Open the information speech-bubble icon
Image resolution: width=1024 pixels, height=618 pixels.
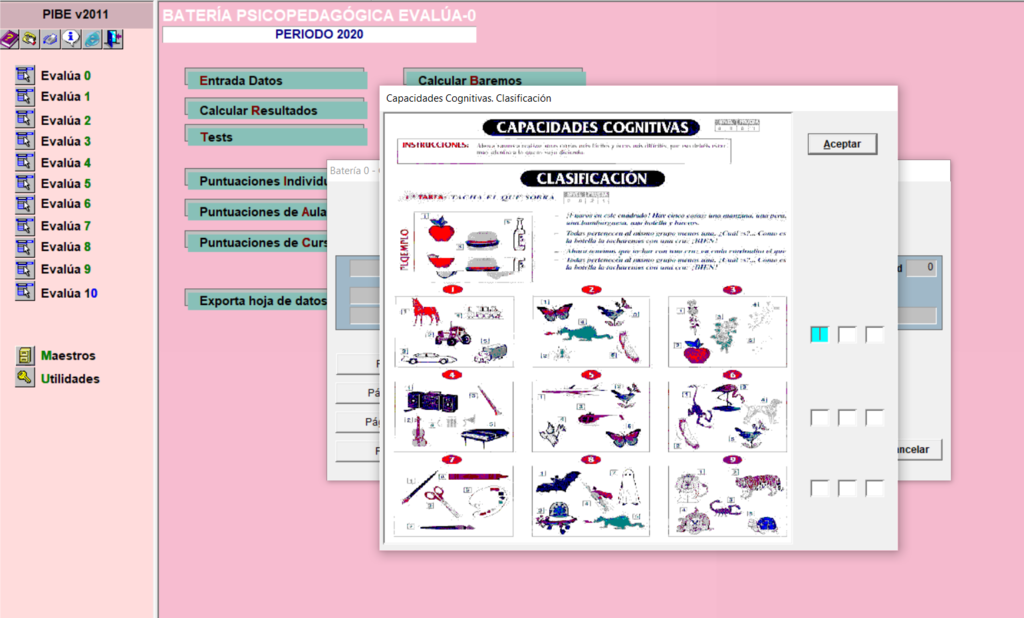71,39
